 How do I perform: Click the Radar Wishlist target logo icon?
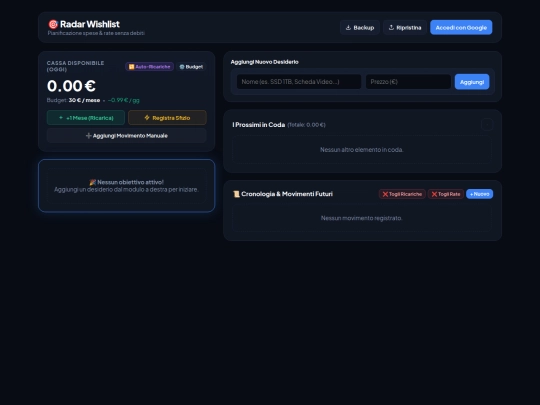53,24
